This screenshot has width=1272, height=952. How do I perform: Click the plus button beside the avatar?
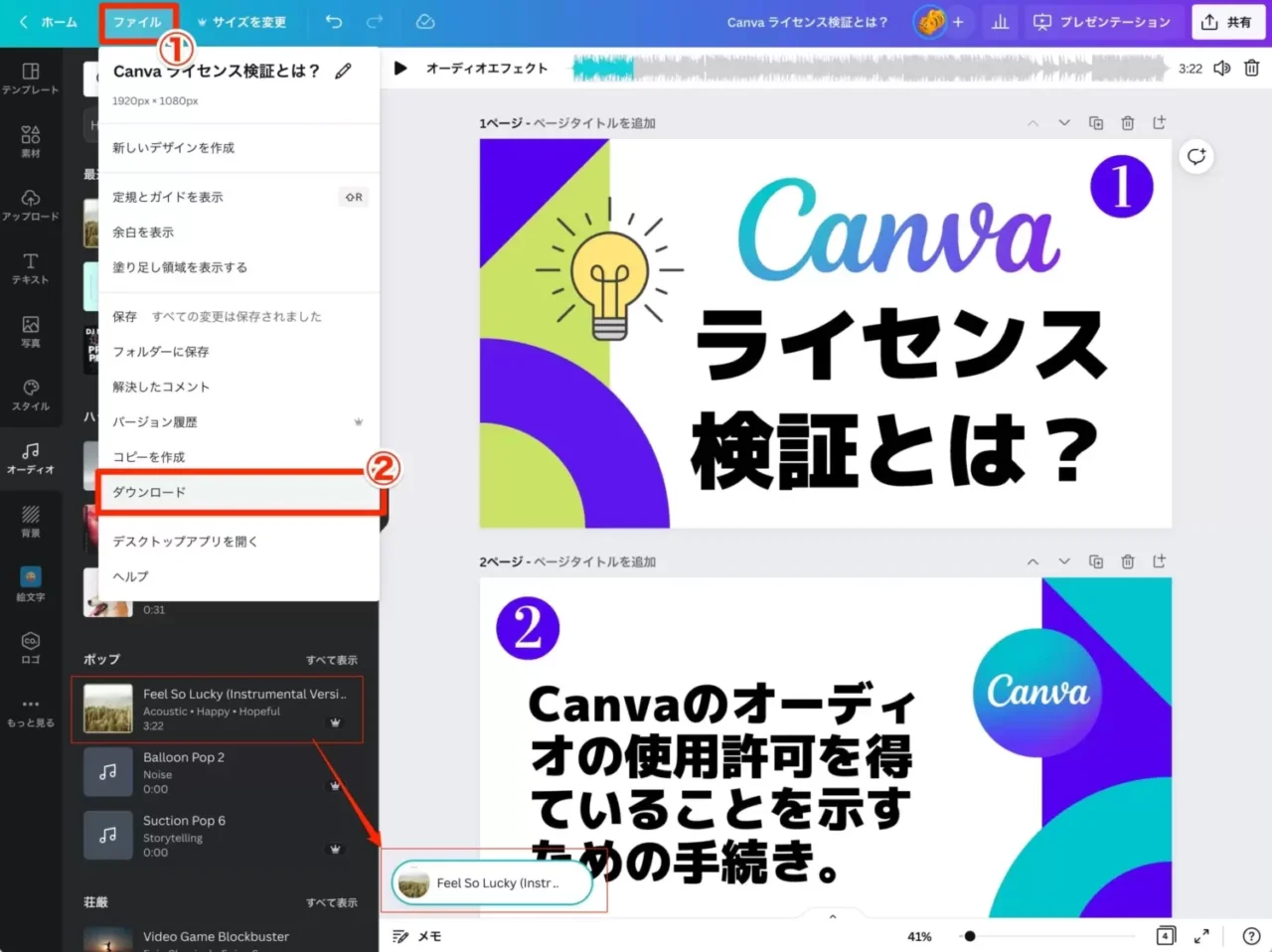tap(958, 22)
